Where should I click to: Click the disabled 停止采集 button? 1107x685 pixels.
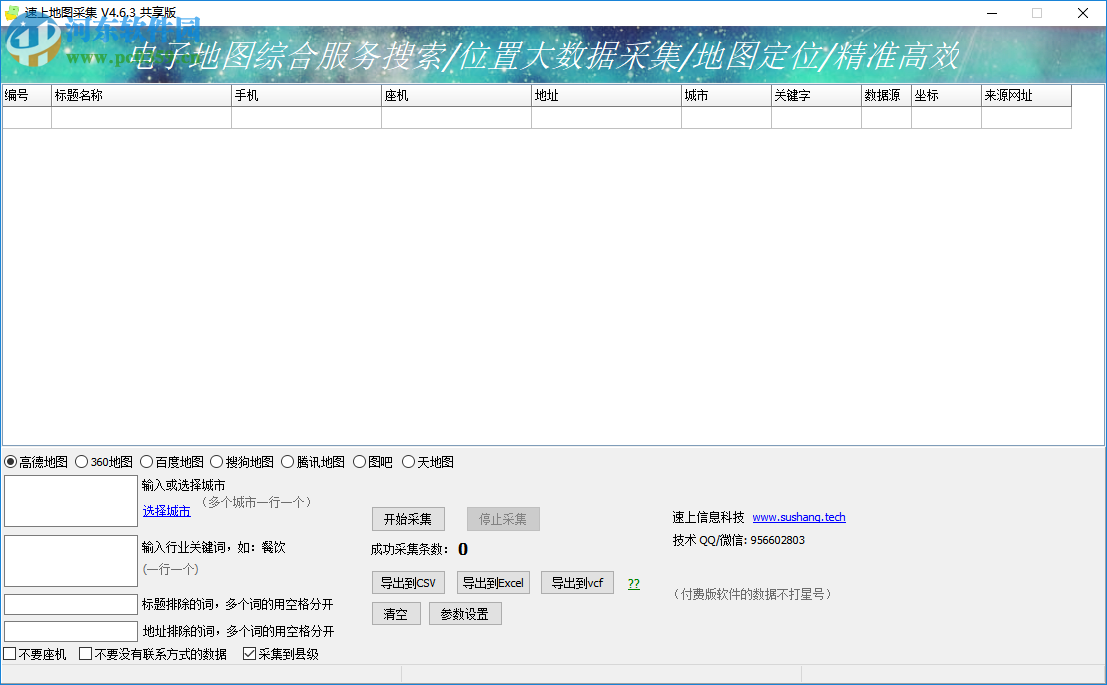tap(503, 519)
